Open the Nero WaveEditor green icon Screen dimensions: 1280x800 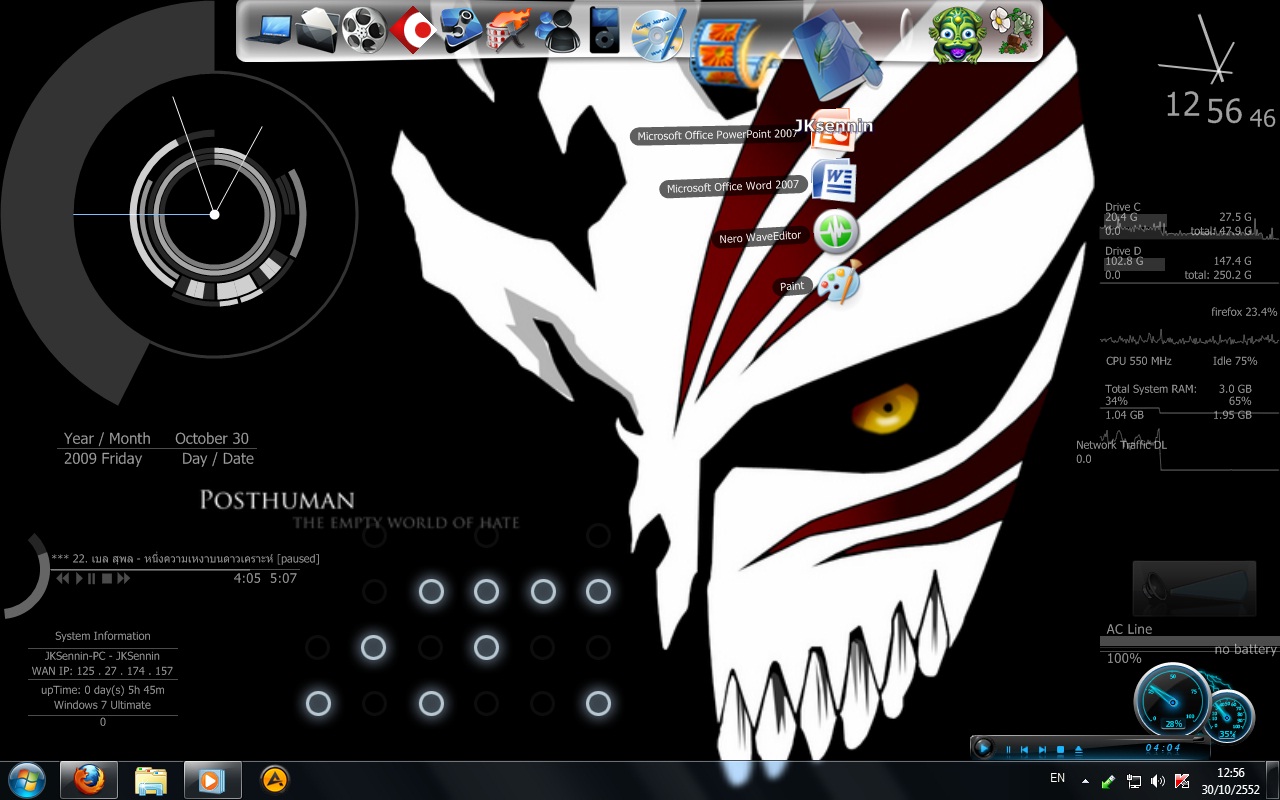835,234
